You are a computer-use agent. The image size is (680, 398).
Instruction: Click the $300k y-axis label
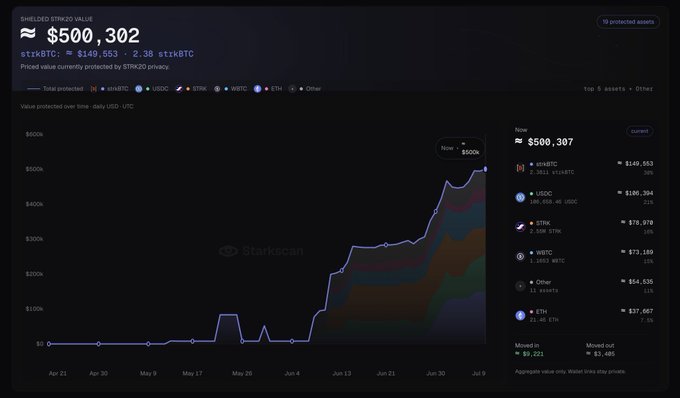pos(34,239)
